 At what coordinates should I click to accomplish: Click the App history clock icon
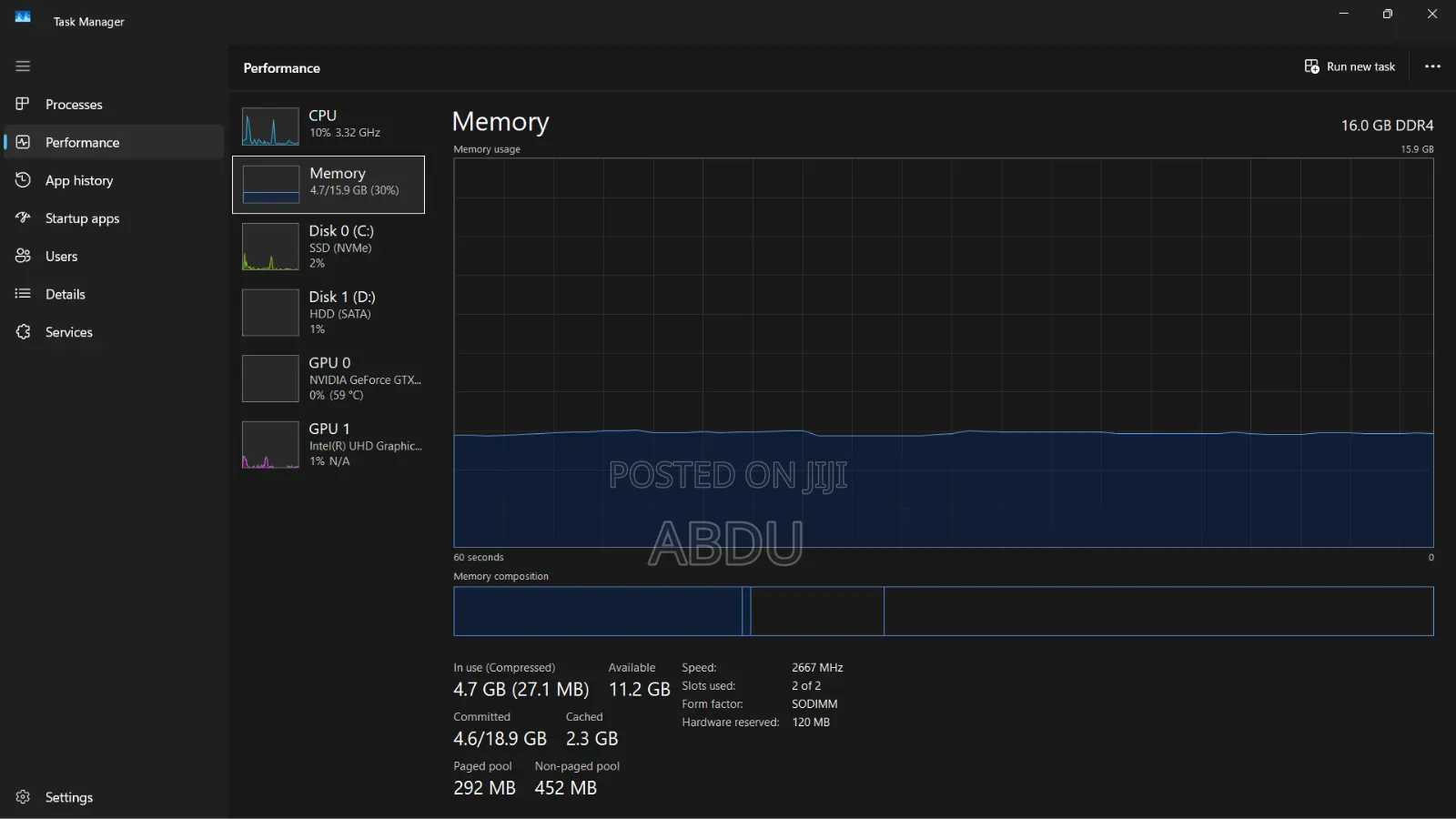[x=23, y=180]
